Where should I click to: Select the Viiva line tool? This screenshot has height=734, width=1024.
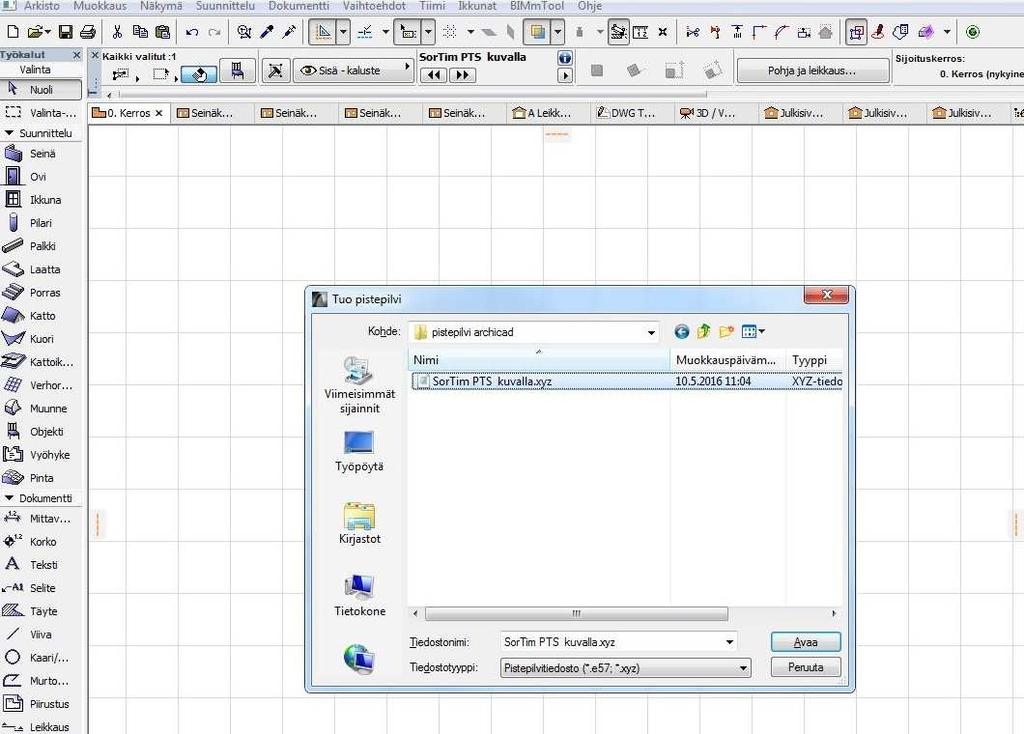(x=40, y=634)
